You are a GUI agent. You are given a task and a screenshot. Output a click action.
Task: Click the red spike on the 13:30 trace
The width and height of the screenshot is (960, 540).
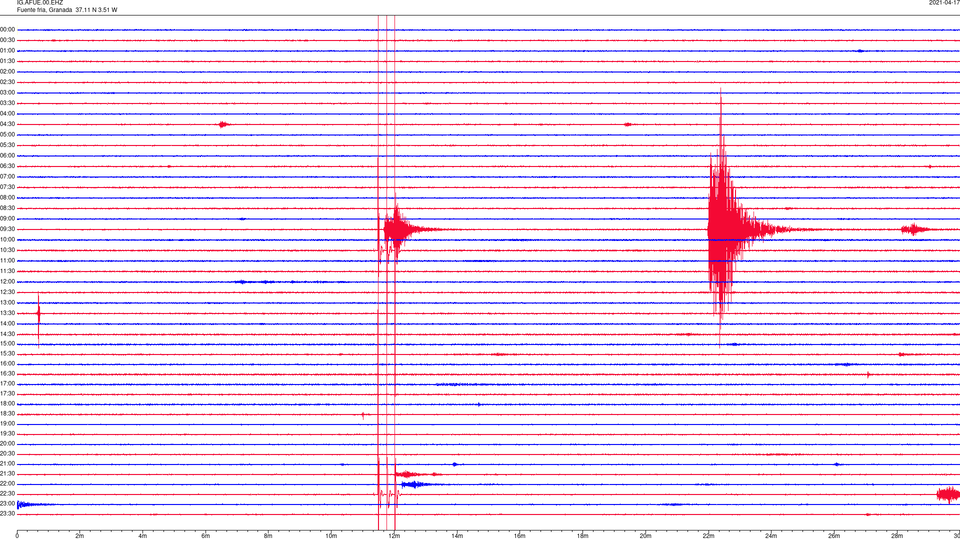pos(39,313)
